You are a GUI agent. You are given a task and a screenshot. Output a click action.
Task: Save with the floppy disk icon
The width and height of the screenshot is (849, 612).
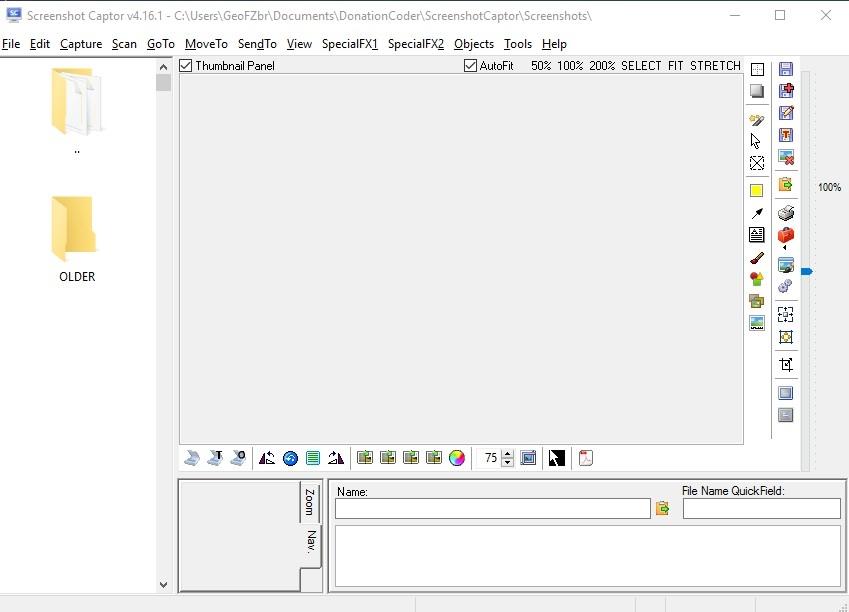point(786,69)
